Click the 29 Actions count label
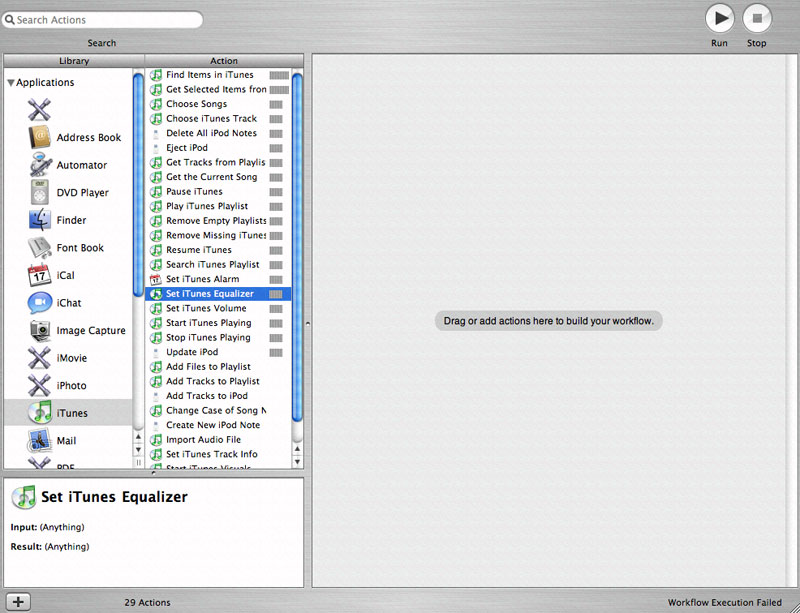The width and height of the screenshot is (800, 613). [147, 603]
